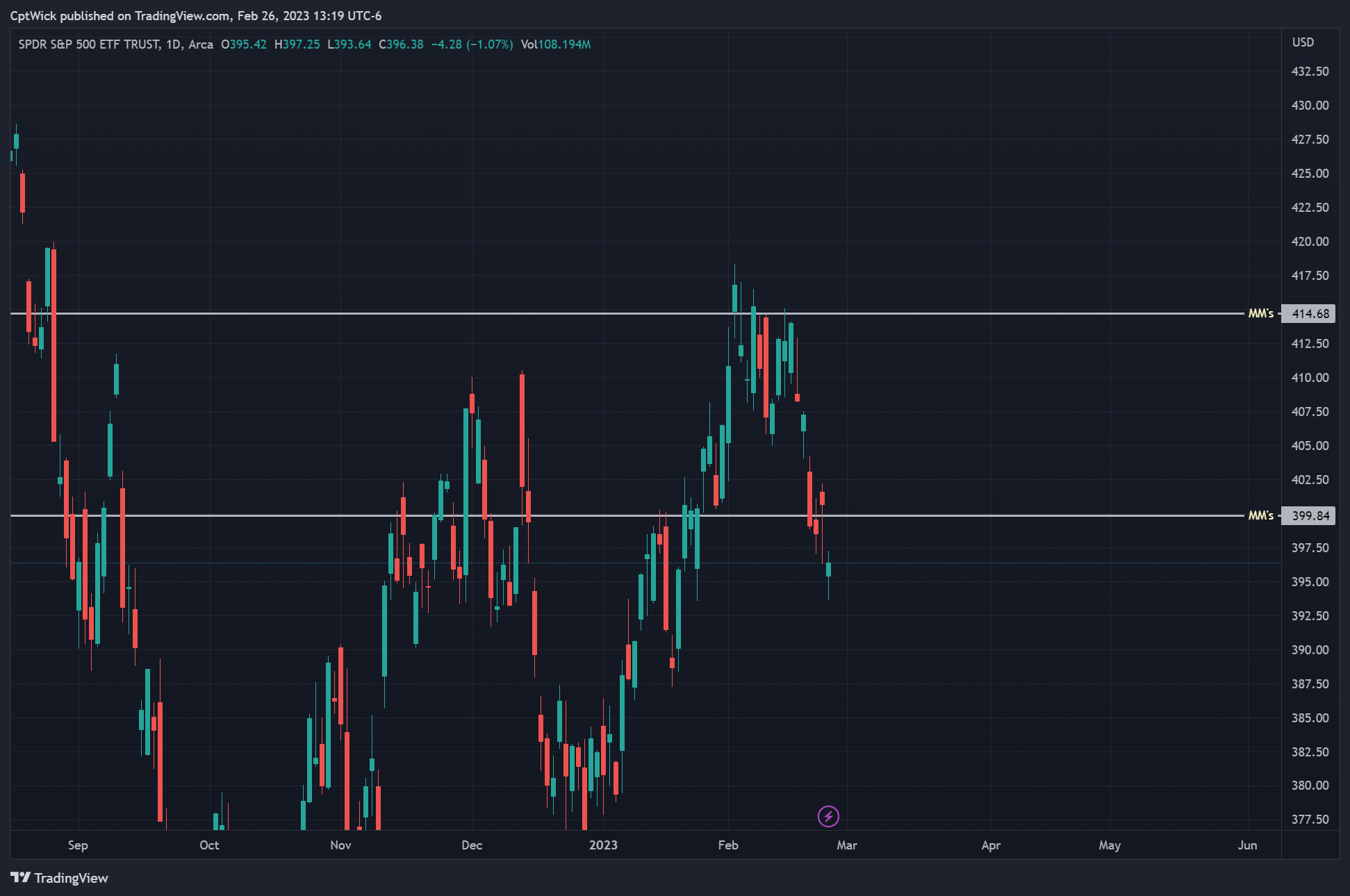Click the Jun label on time axis

coord(1247,845)
